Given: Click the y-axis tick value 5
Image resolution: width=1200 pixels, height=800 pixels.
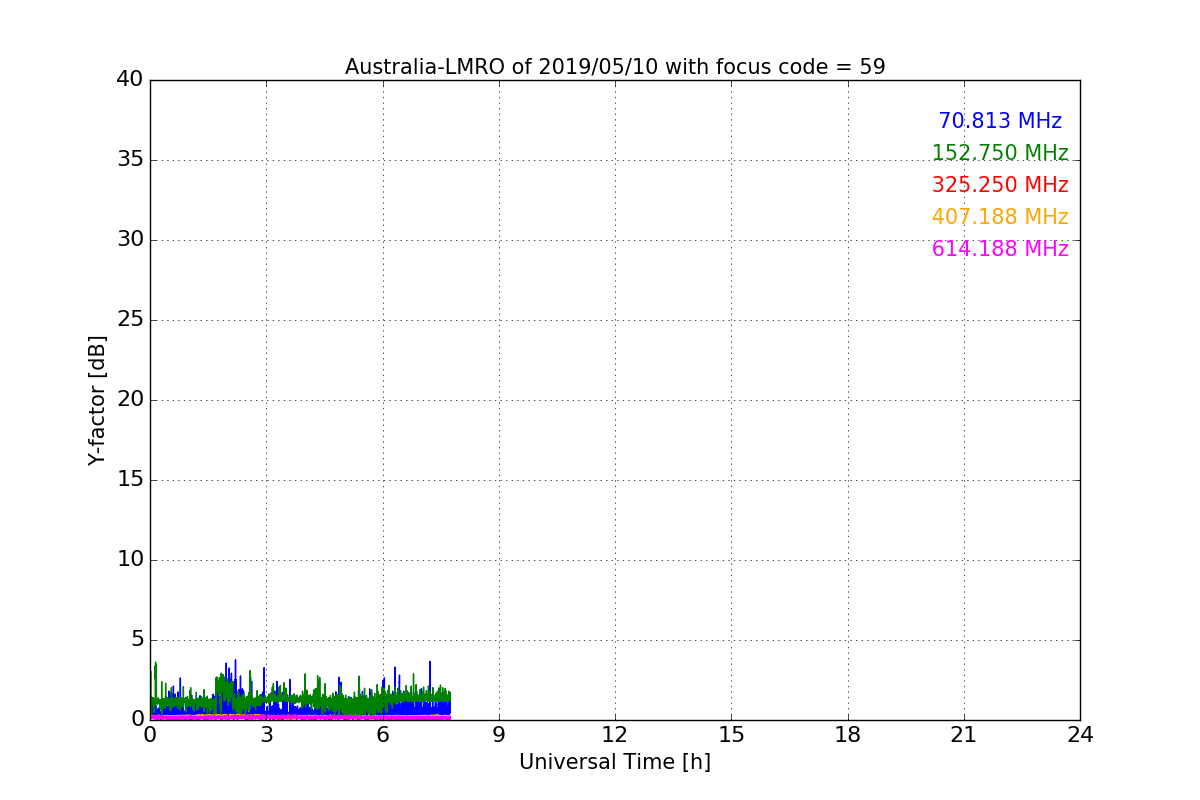Looking at the screenshot, I should tap(137, 639).
